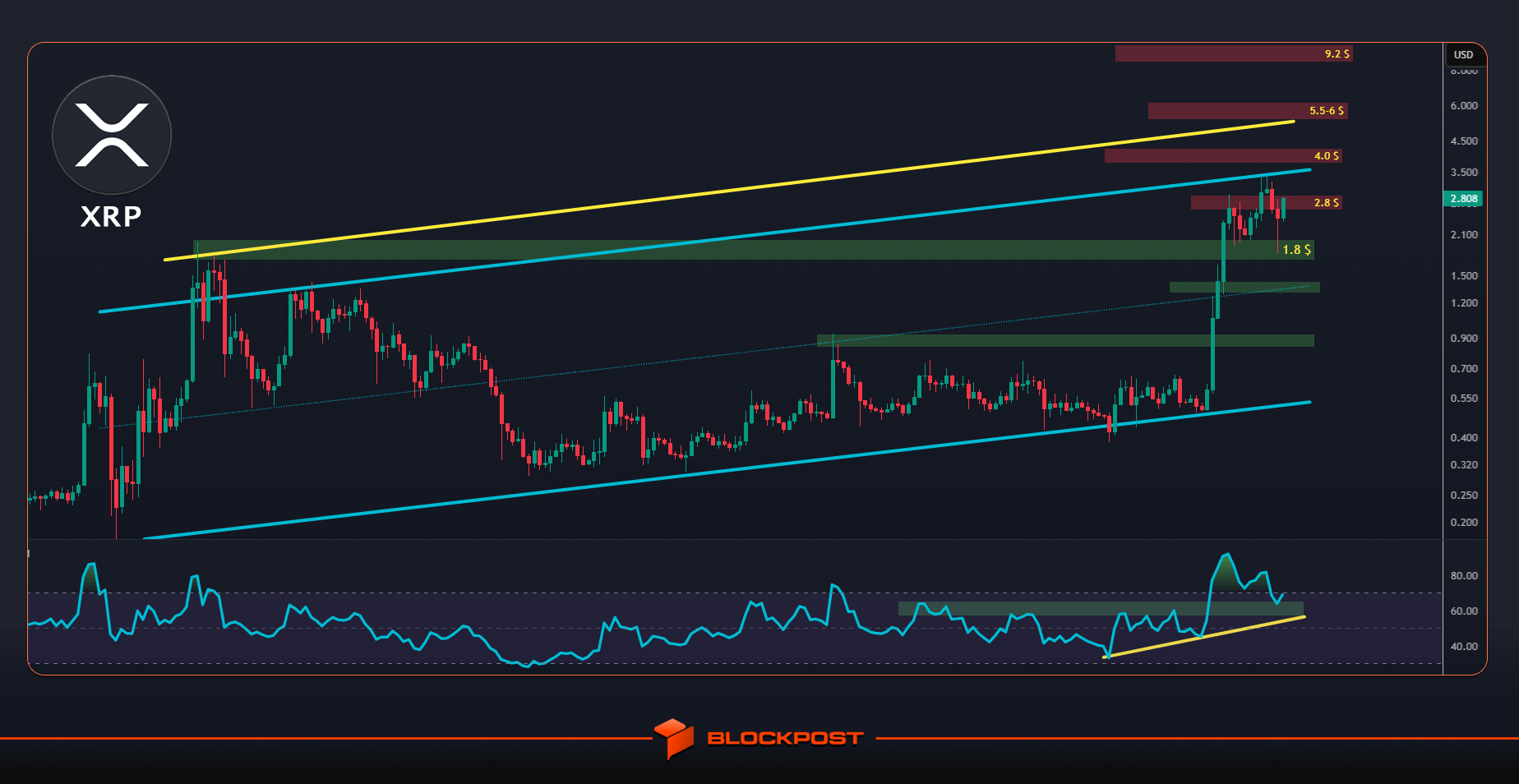The image size is (1519, 784).
Task: Select the 2.8 $ price zone label
Action: point(1326,202)
